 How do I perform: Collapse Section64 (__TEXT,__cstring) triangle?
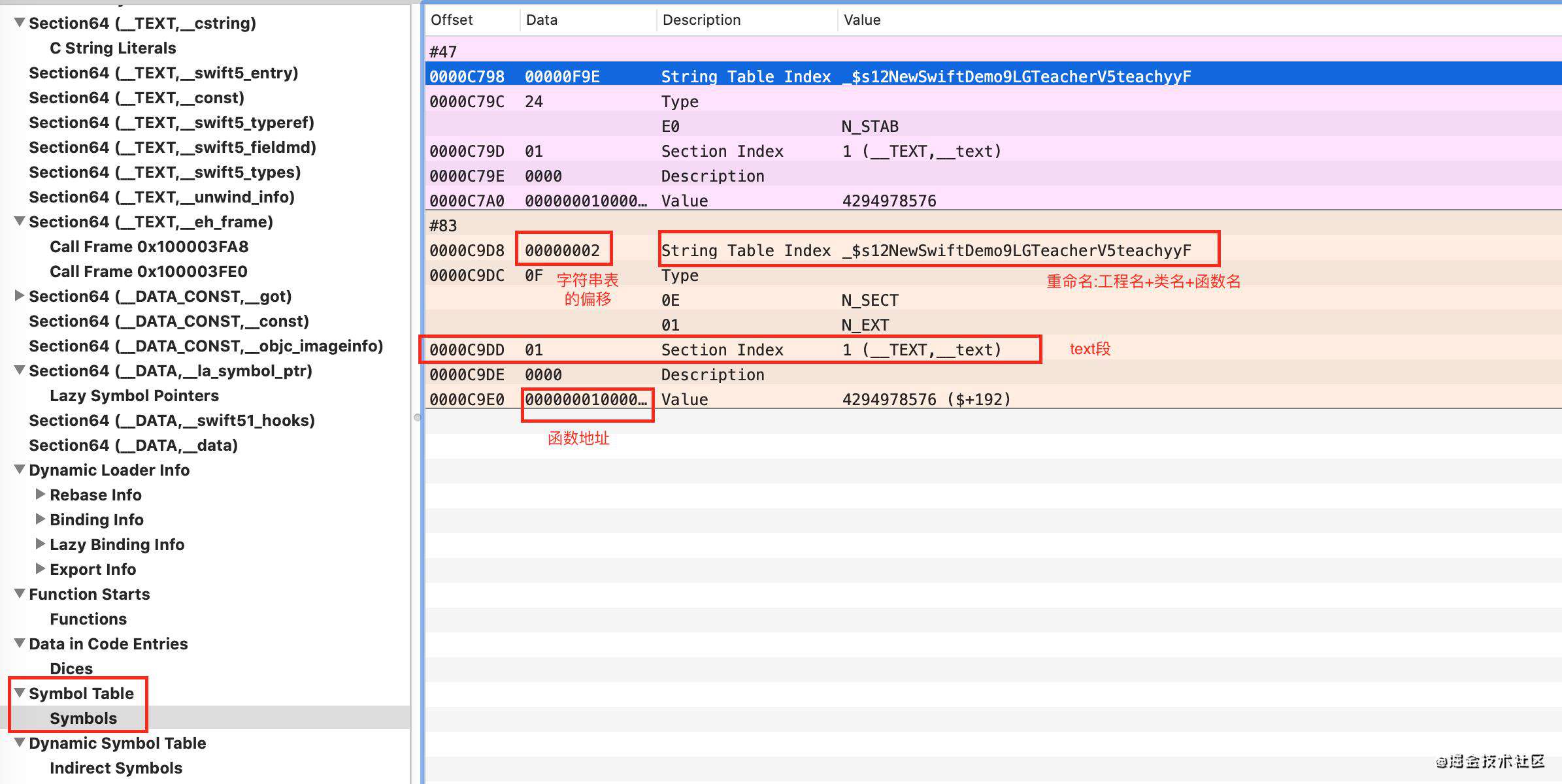pos(20,23)
